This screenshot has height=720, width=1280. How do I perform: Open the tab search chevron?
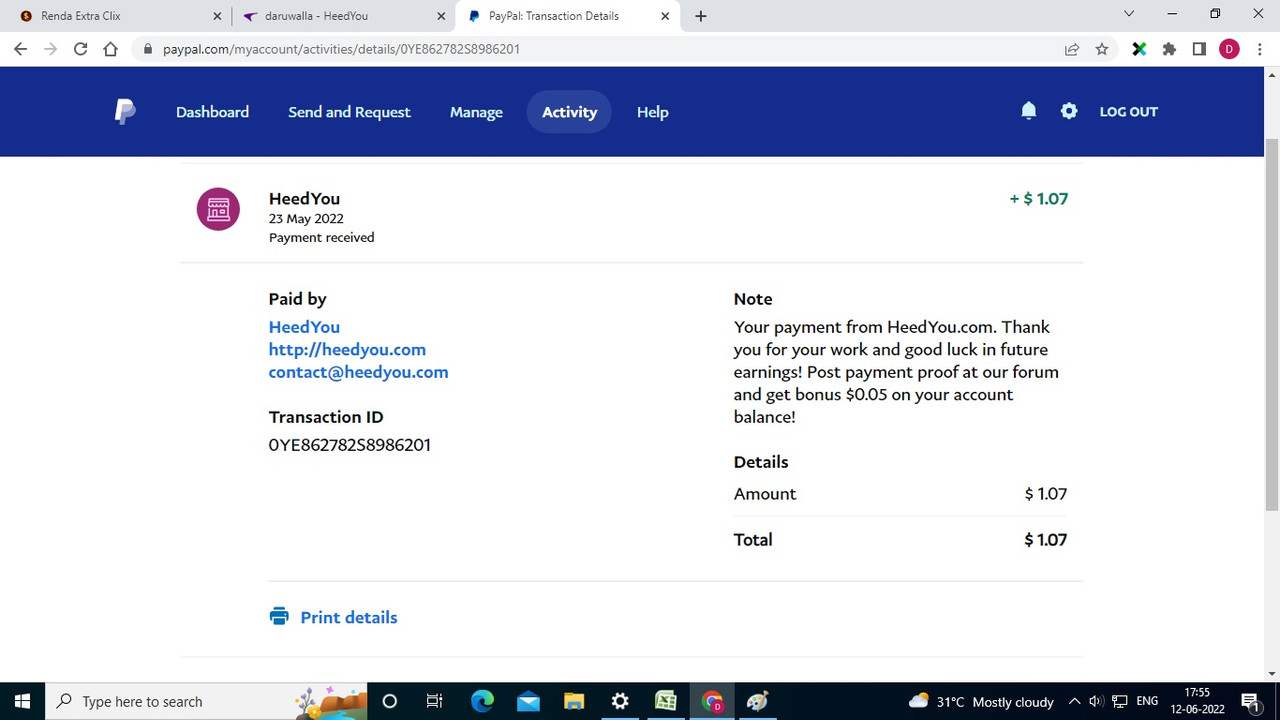(x=1129, y=14)
